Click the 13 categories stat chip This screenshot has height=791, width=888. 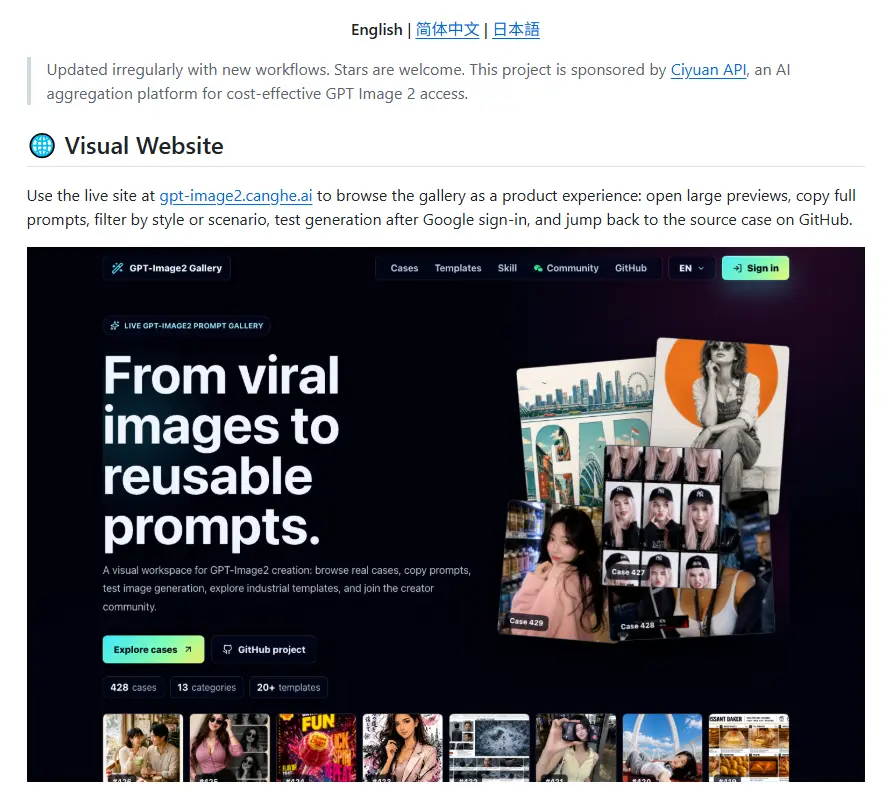click(x=206, y=687)
